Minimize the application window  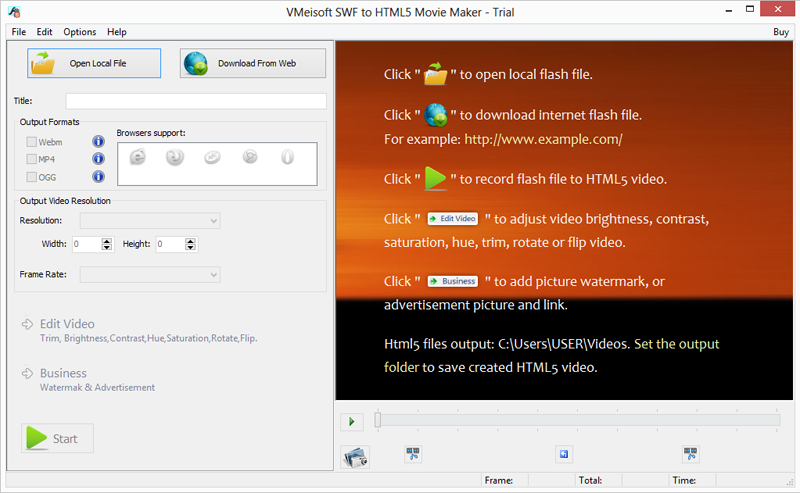[x=729, y=10]
